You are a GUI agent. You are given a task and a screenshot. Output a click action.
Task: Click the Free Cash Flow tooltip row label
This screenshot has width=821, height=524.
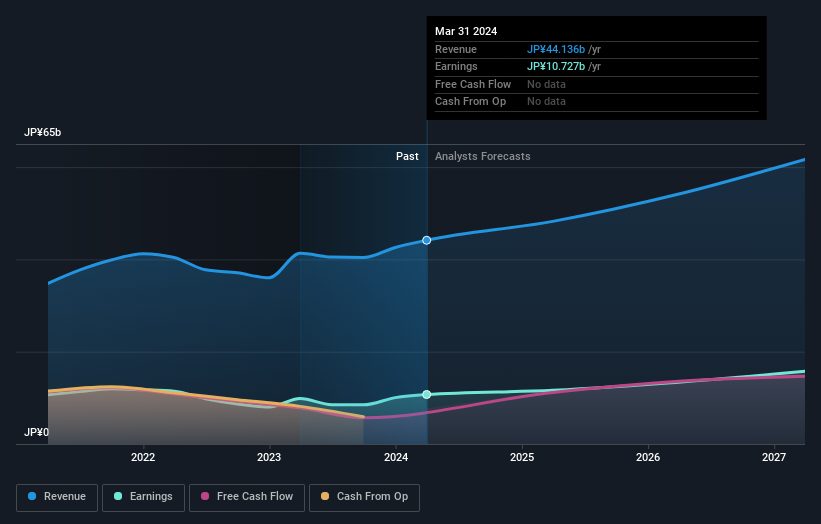click(473, 84)
